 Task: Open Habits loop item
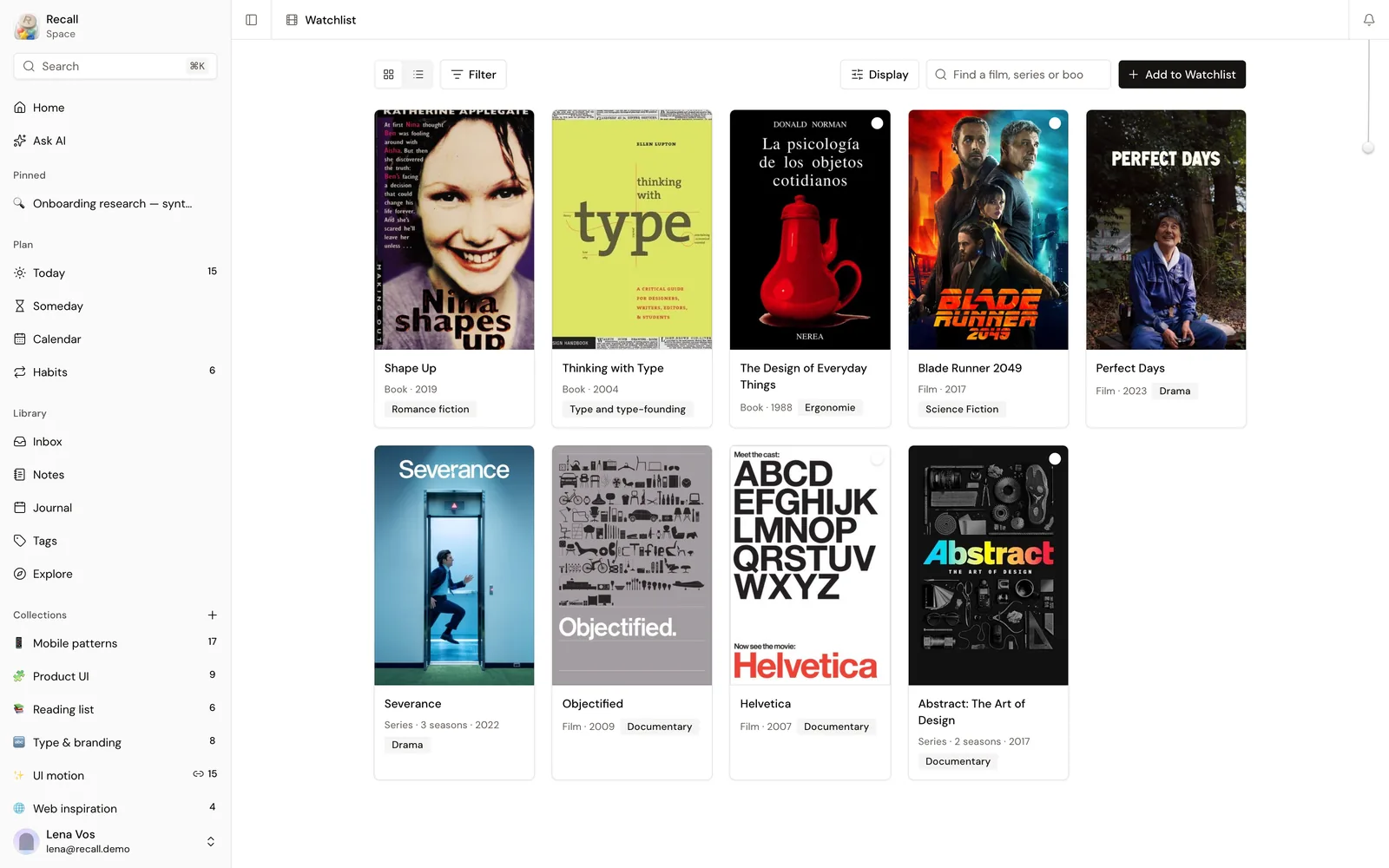click(x=115, y=372)
